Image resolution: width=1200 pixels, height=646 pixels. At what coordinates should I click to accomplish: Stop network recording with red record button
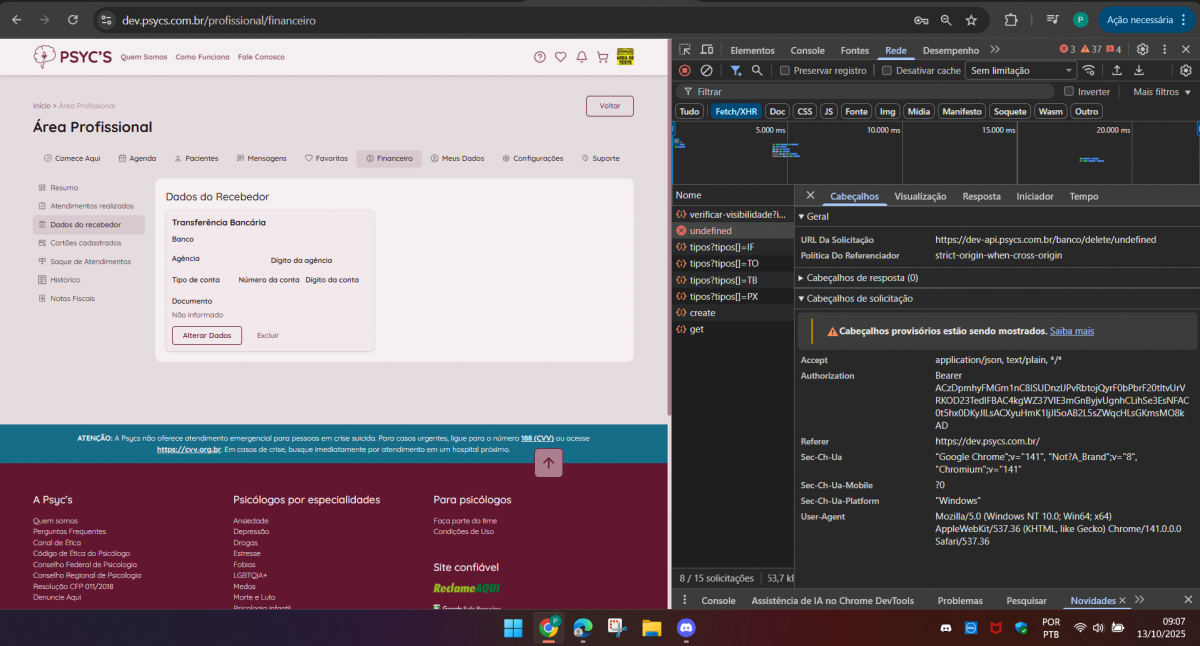point(685,71)
